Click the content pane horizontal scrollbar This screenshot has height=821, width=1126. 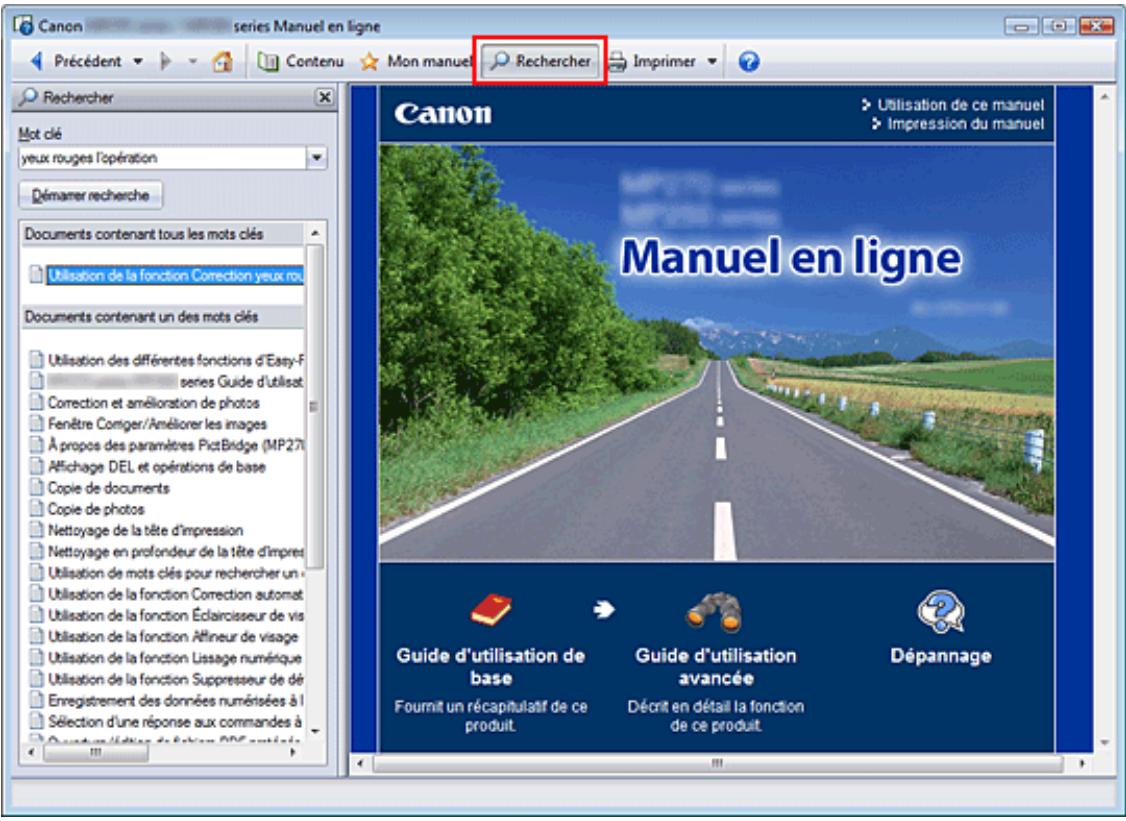click(717, 764)
